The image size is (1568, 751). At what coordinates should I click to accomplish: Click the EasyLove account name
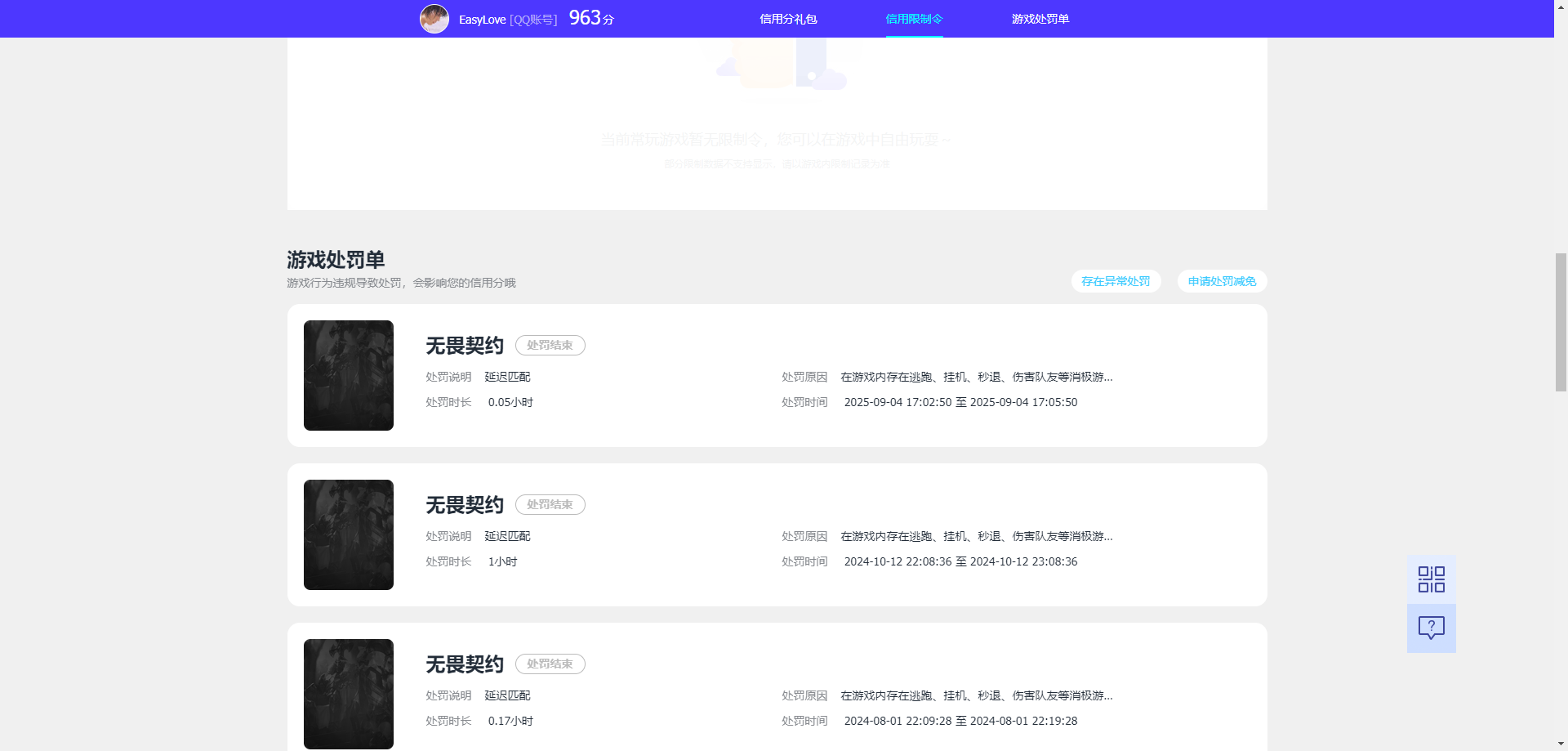tap(480, 18)
